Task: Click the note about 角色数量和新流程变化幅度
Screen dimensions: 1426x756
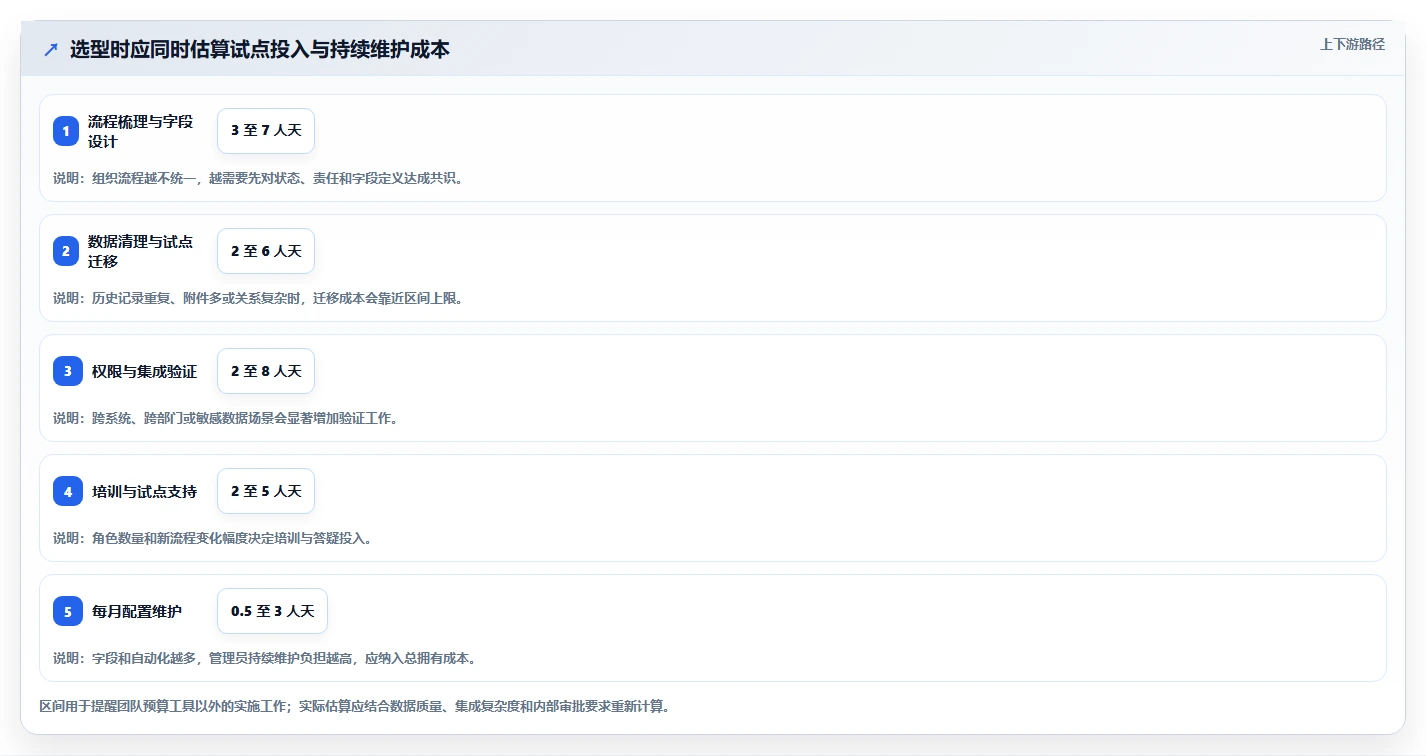Action: pyautogui.click(x=213, y=538)
